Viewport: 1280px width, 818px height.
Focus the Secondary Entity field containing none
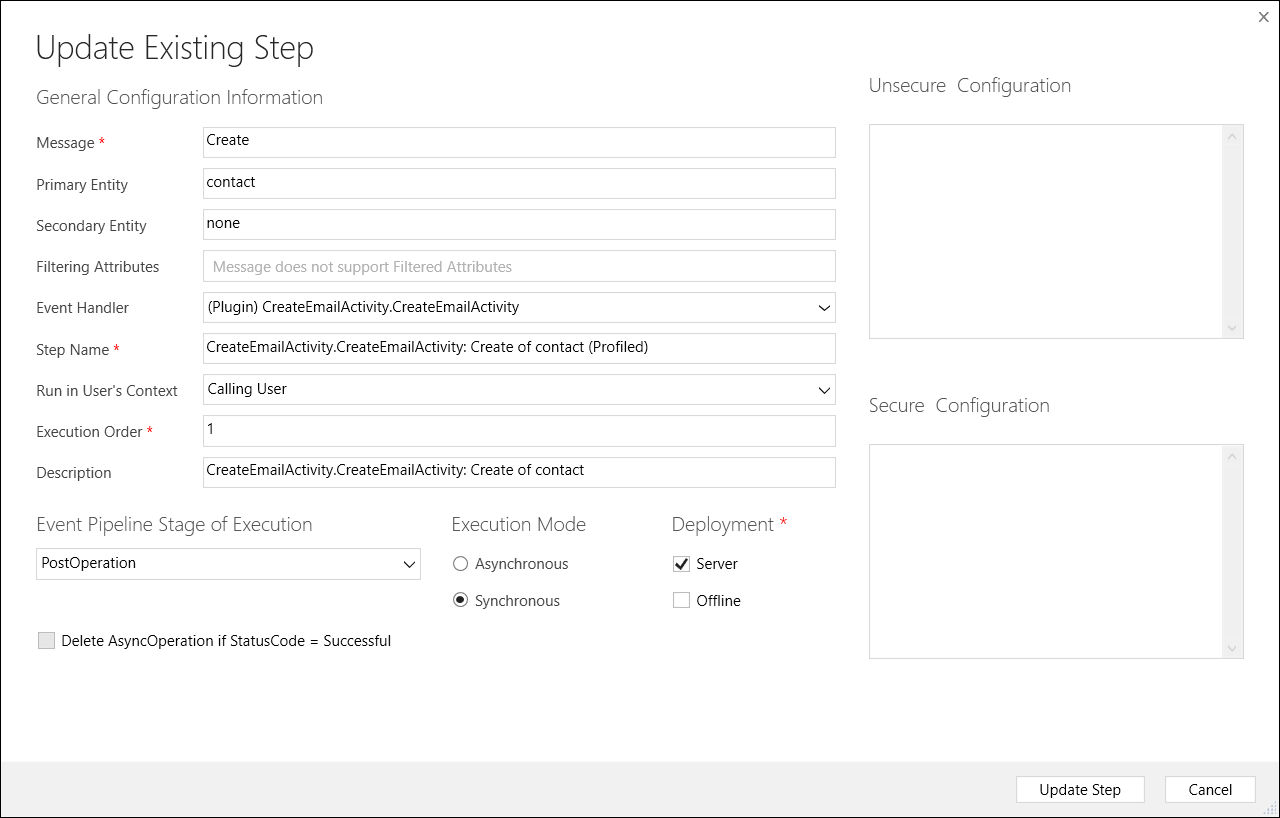coord(519,225)
